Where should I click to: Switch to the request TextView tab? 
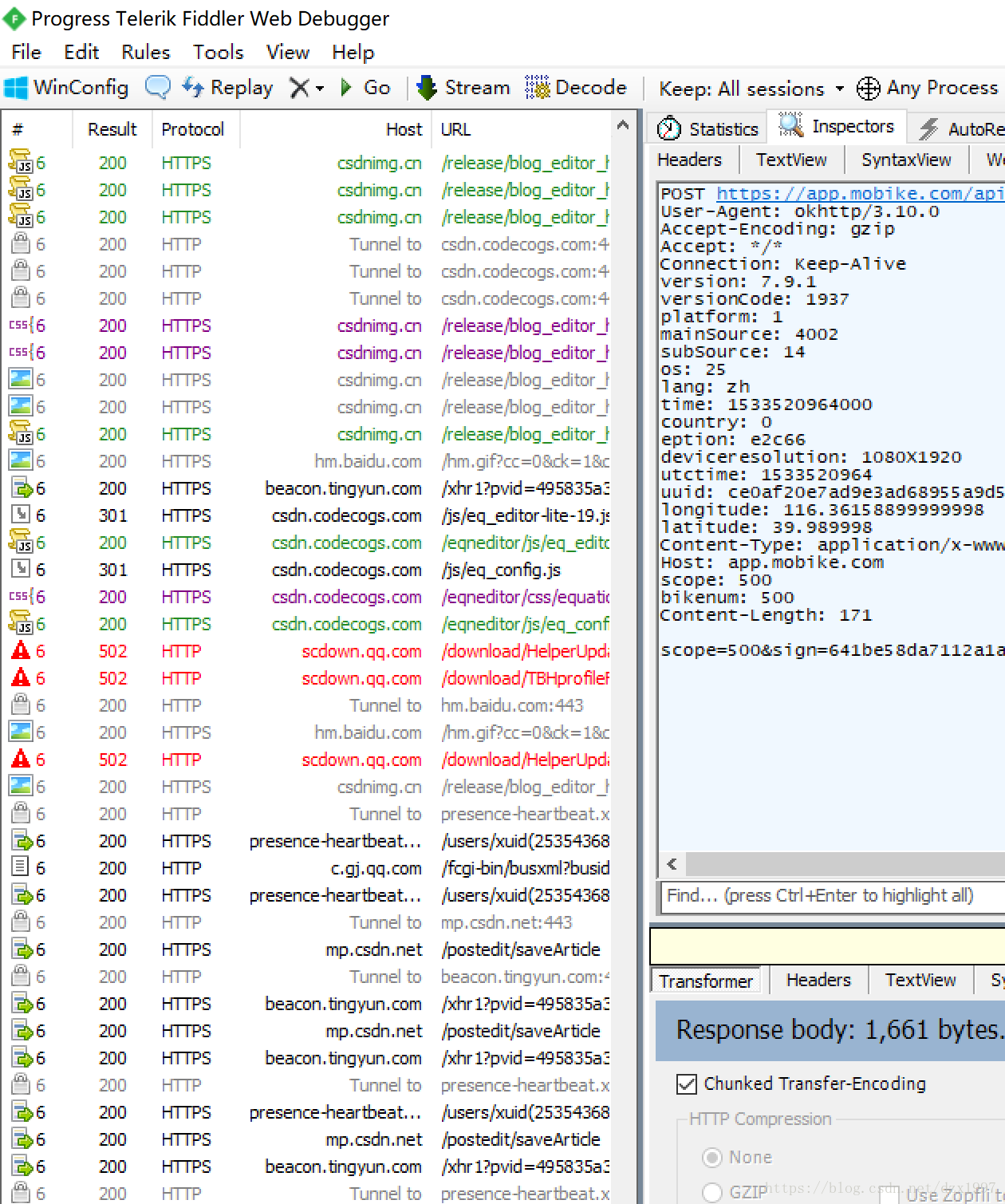791,160
